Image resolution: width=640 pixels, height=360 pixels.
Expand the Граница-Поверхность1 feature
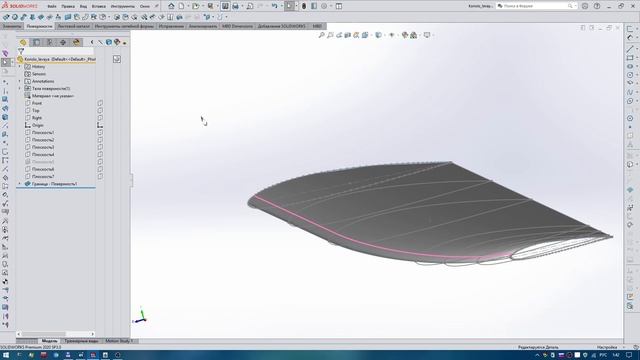pos(20,184)
